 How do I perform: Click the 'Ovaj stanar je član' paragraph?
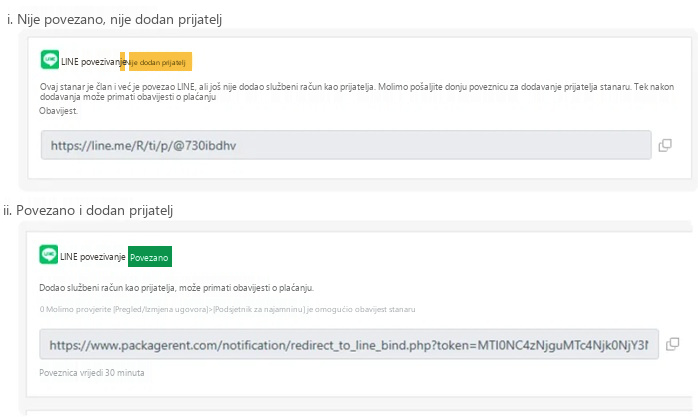pyautogui.click(x=357, y=92)
